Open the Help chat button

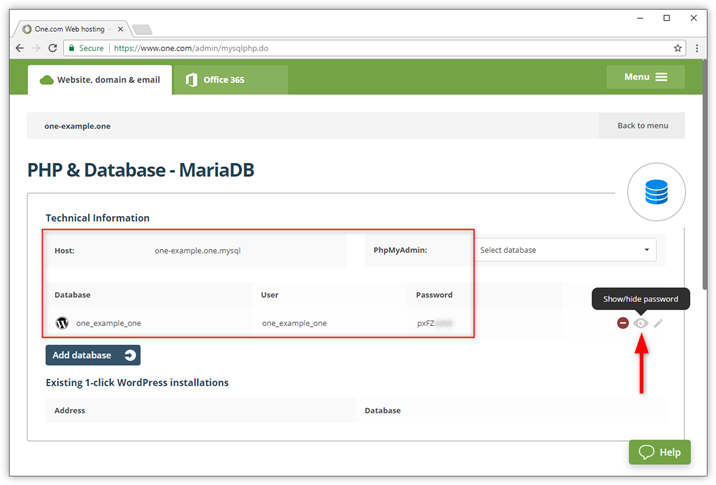click(659, 452)
